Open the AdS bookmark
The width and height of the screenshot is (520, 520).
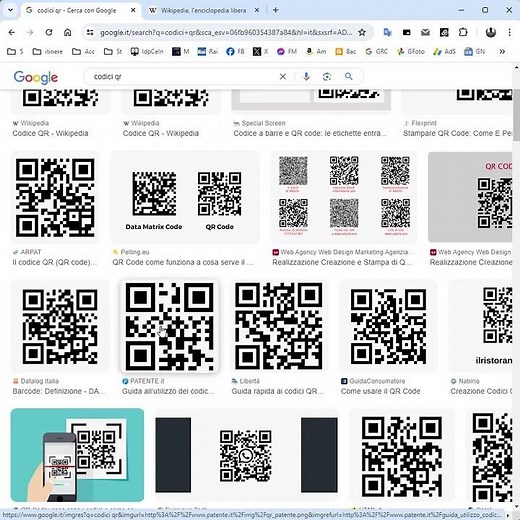(444, 52)
